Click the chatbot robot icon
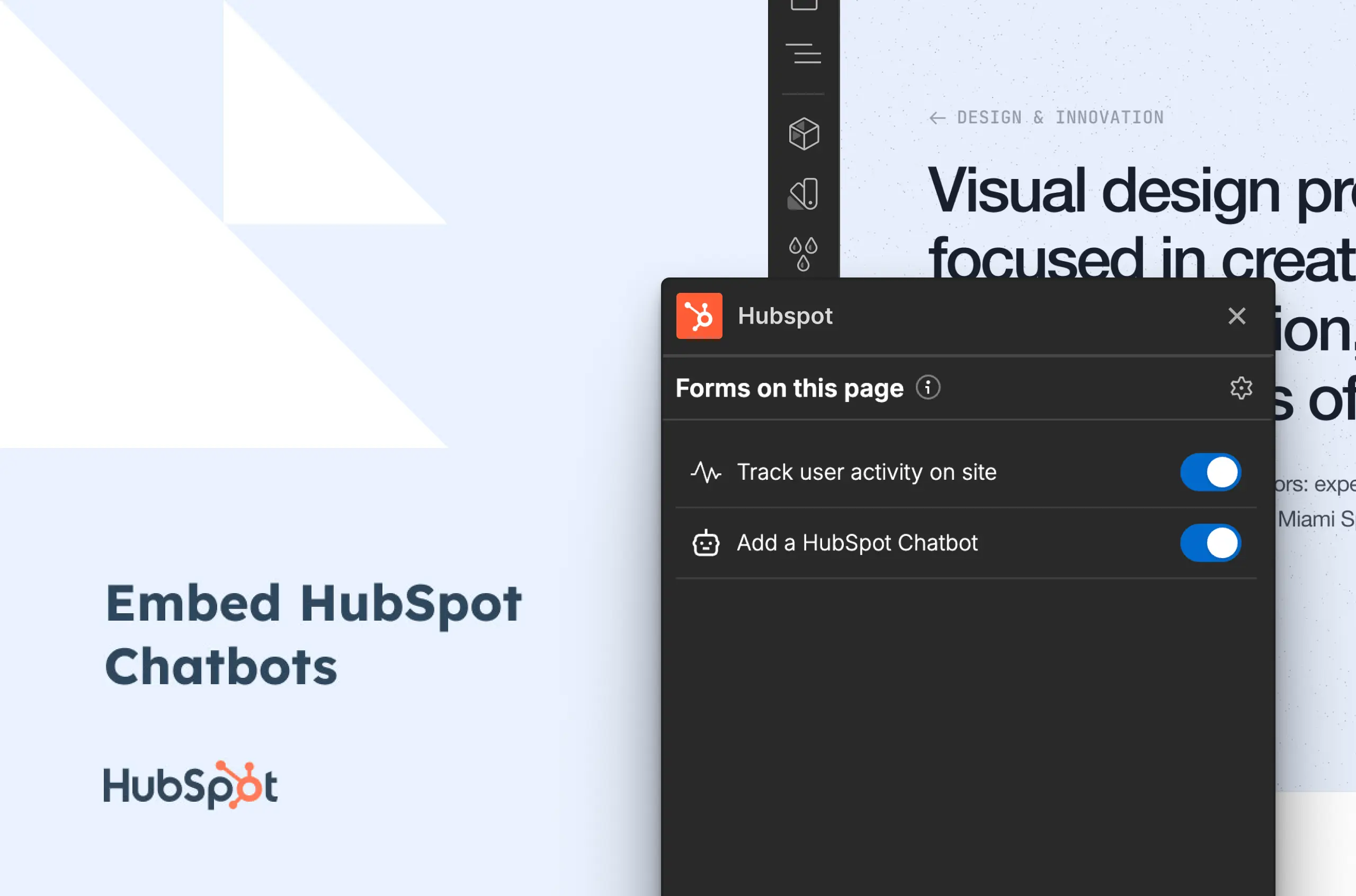The width and height of the screenshot is (1356, 896). point(706,543)
